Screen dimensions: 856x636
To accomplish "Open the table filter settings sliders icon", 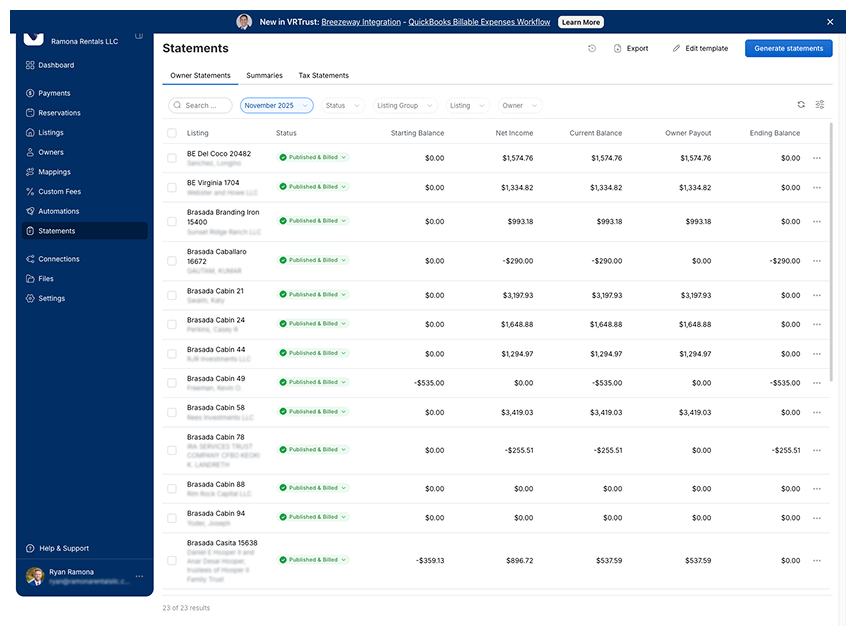I will [820, 105].
